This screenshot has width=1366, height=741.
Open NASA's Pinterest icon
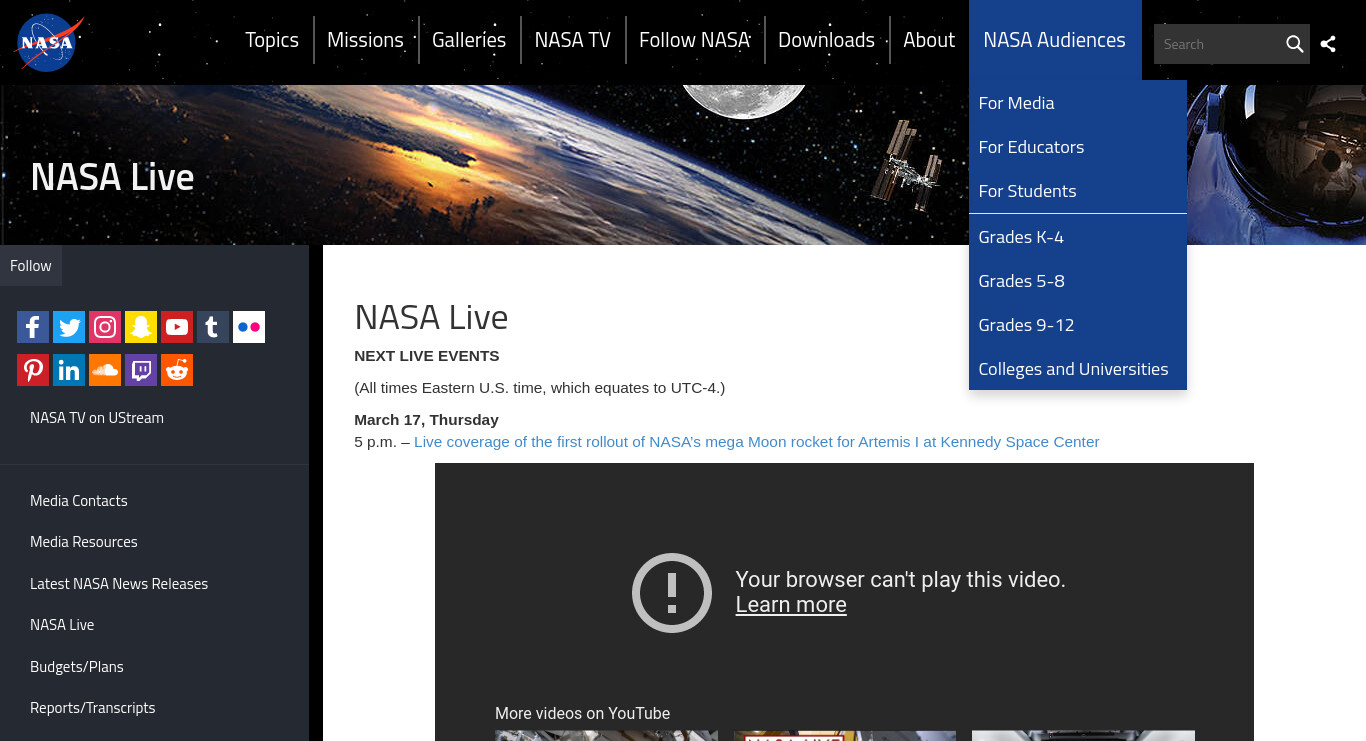pos(33,370)
